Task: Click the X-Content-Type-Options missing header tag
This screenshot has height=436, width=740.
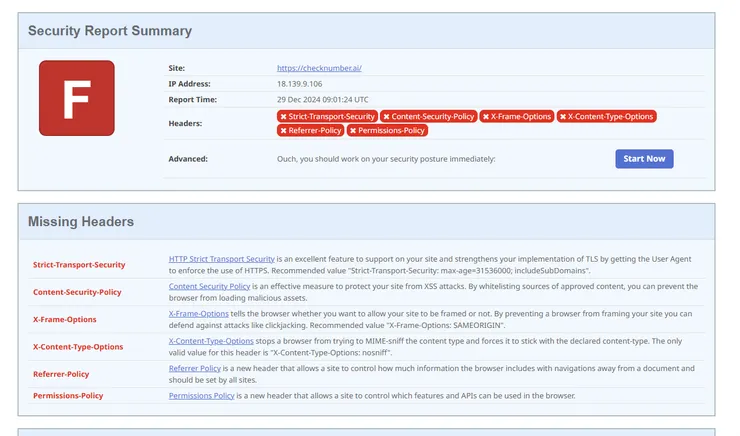Action: [606, 116]
